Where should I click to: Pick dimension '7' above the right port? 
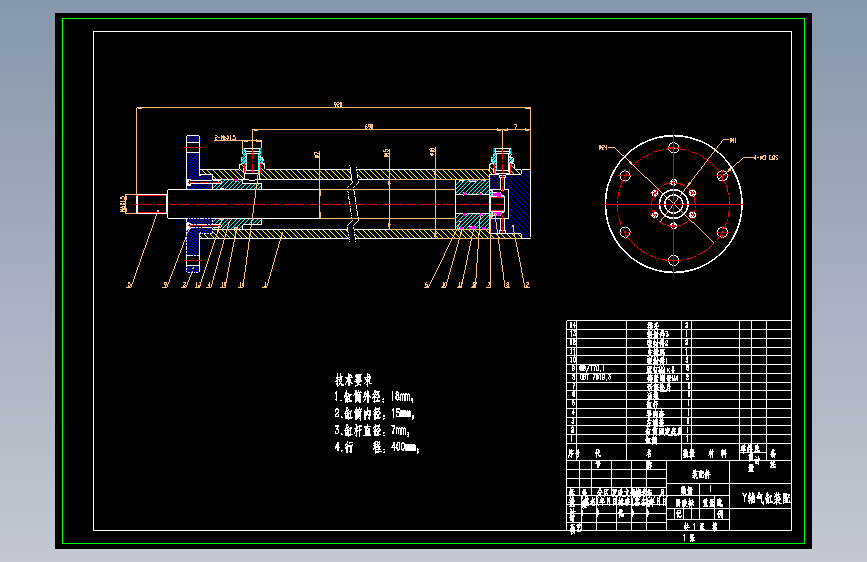coord(515,127)
